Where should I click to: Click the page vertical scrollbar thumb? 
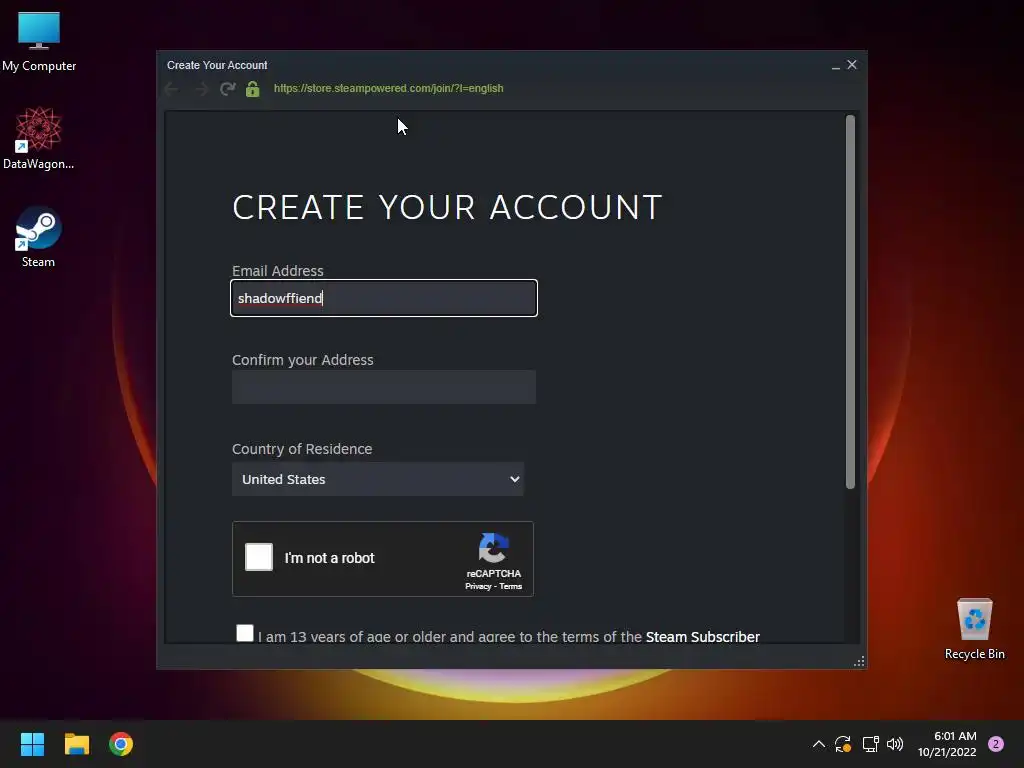pos(850,302)
